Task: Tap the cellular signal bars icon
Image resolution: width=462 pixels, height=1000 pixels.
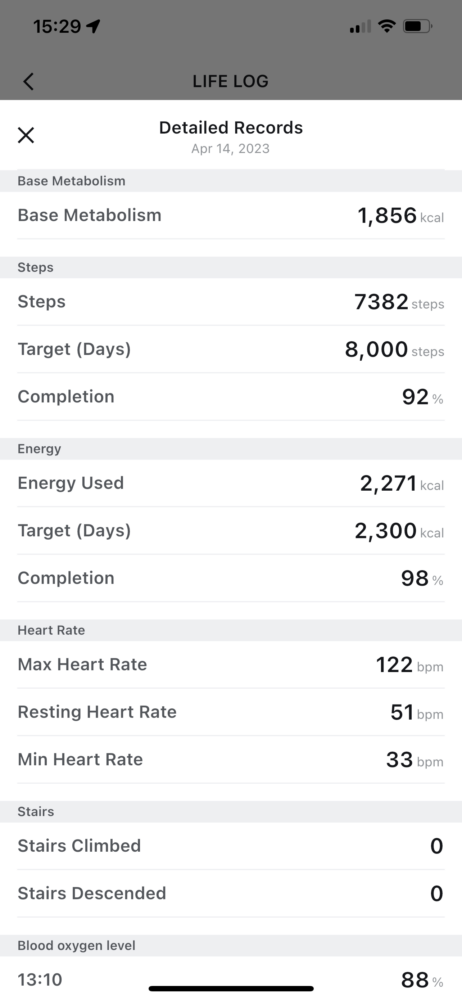Action: (x=361, y=27)
